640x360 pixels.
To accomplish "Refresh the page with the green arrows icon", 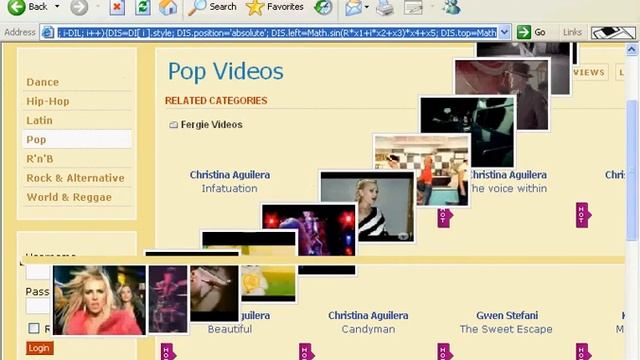I will click(x=143, y=7).
